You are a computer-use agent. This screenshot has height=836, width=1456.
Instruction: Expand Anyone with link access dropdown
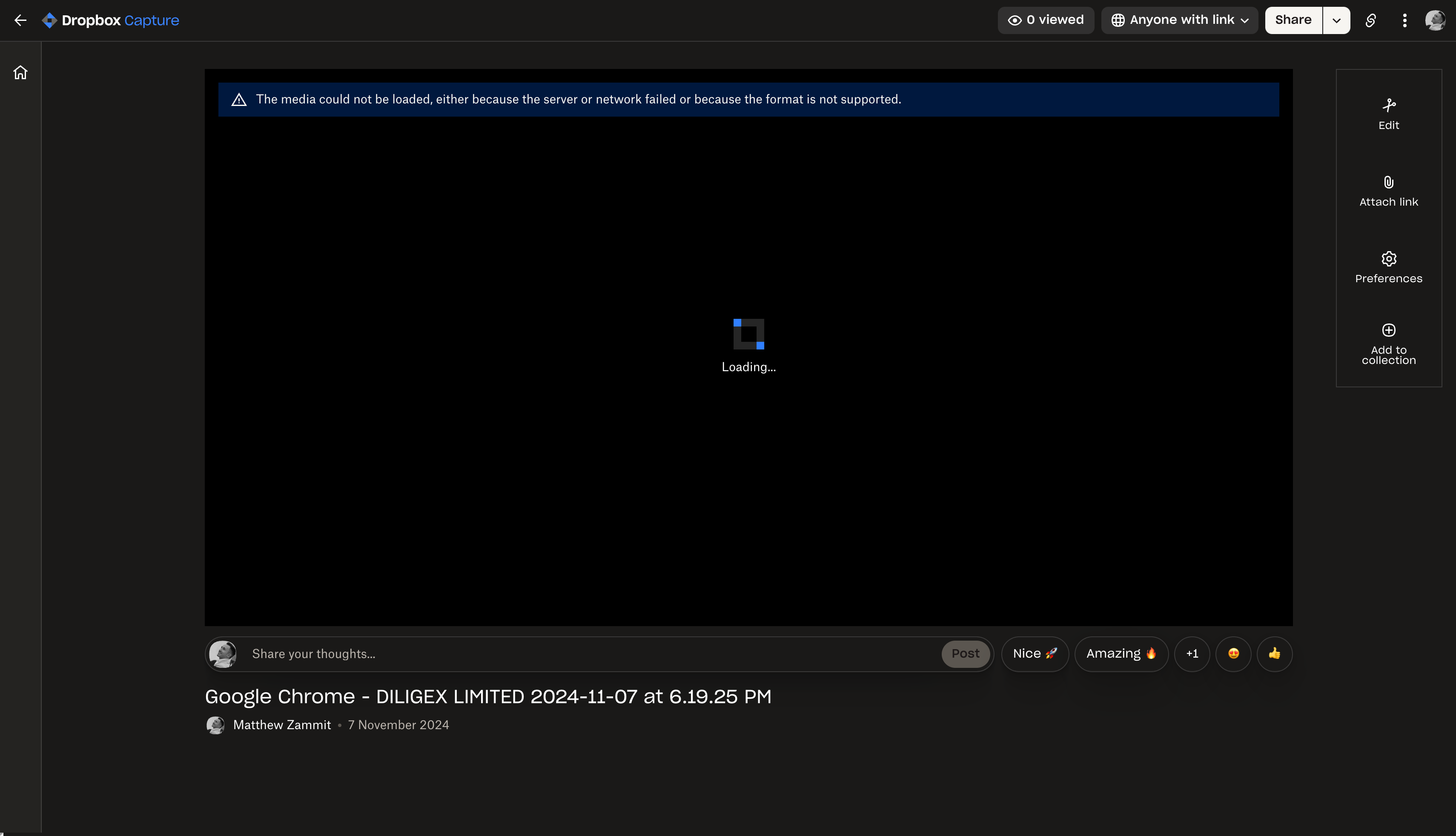coord(1179,21)
